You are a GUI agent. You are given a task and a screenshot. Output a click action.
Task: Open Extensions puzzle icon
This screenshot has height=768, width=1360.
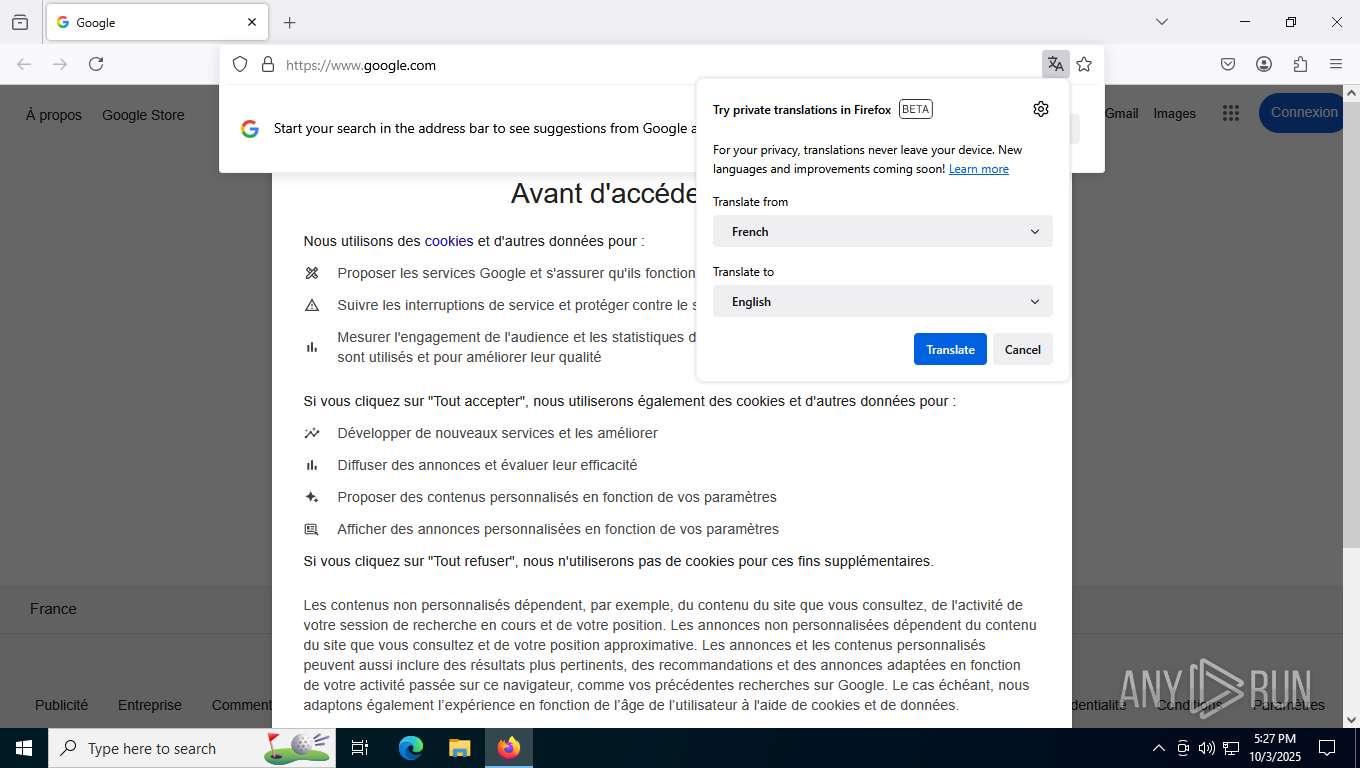1300,64
